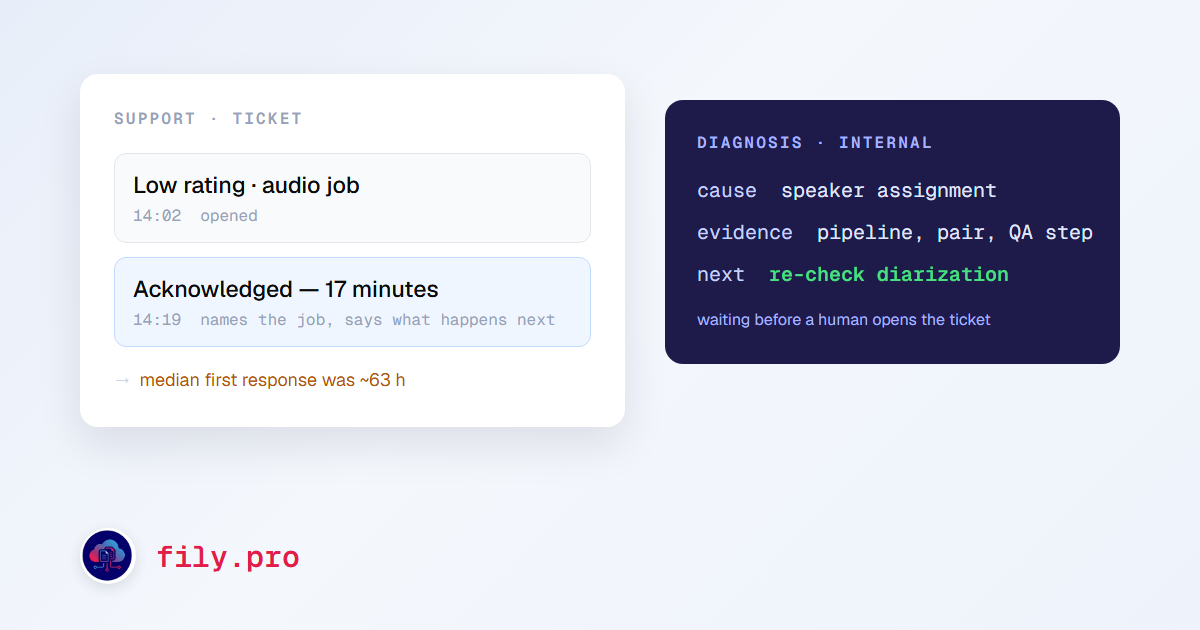Click 'pipeline, pair, QA step' evidence text
This screenshot has width=1200, height=630.
pos(955,232)
